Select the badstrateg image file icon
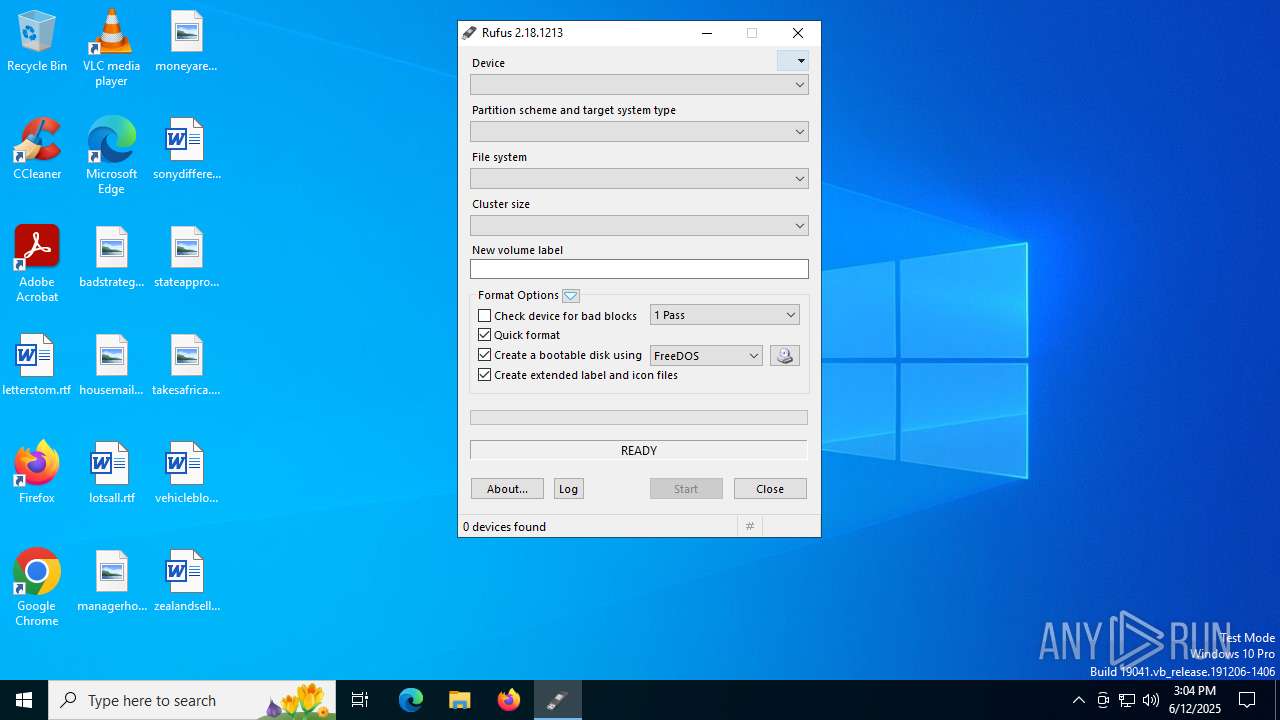The image size is (1280, 720). [x=111, y=258]
